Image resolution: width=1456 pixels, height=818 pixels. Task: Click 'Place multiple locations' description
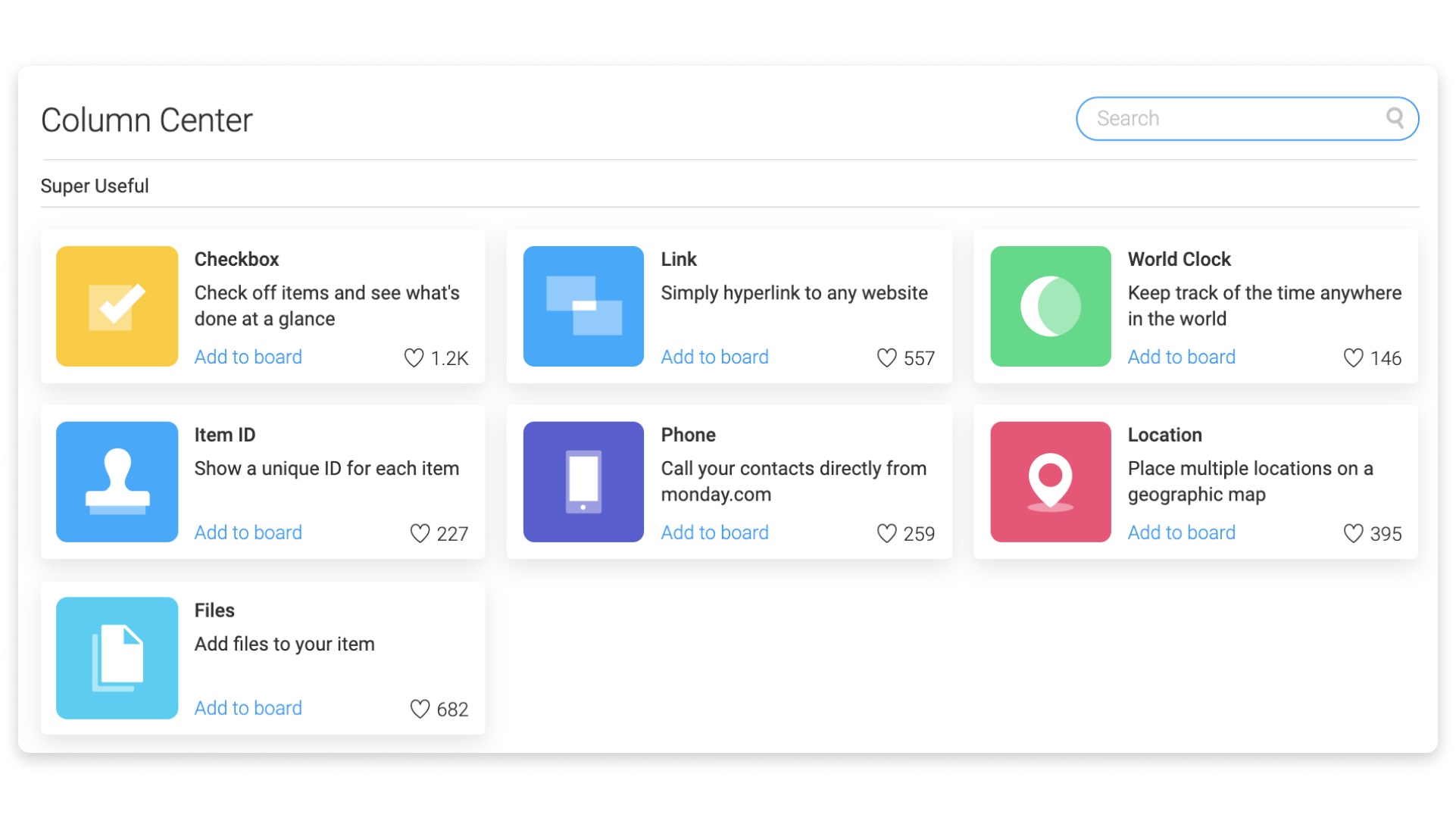point(1250,482)
